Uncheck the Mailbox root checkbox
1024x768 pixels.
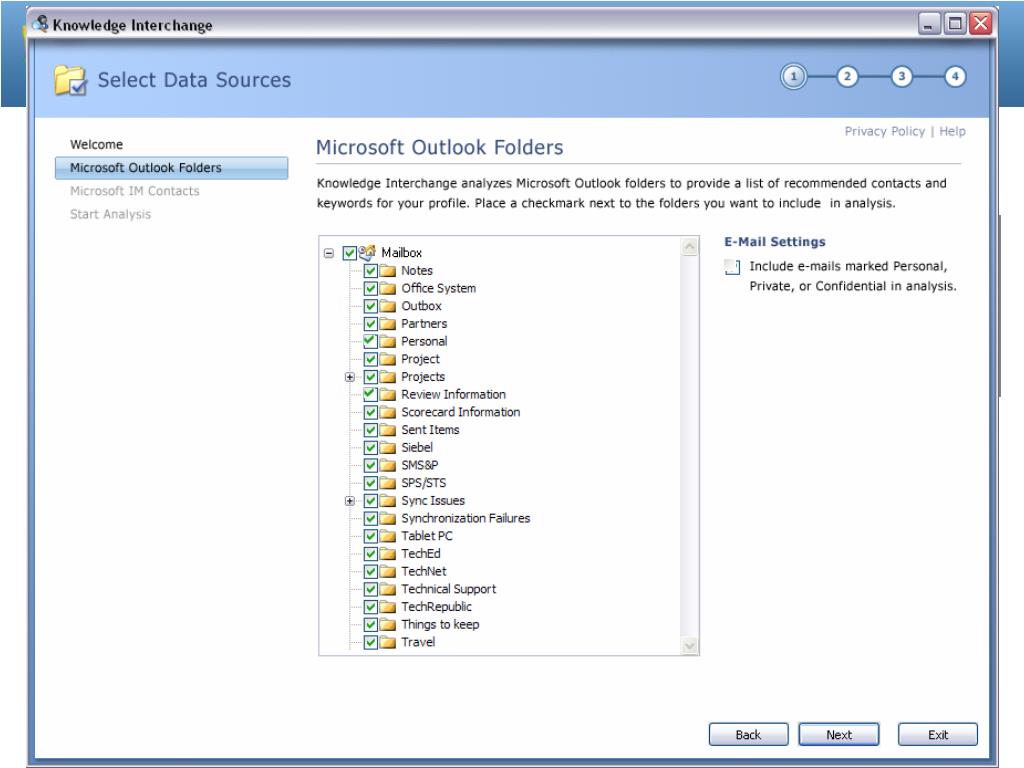[349, 253]
